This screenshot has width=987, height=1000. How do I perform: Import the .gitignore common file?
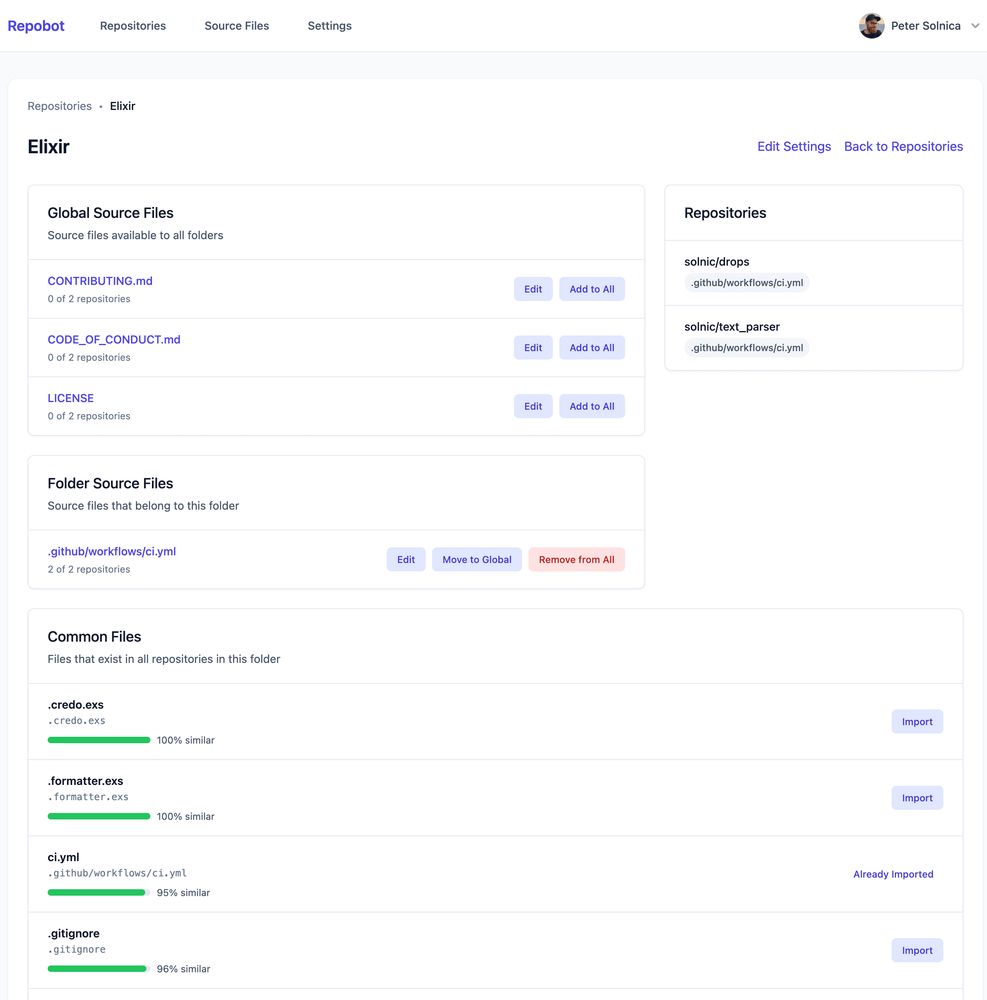(917, 950)
